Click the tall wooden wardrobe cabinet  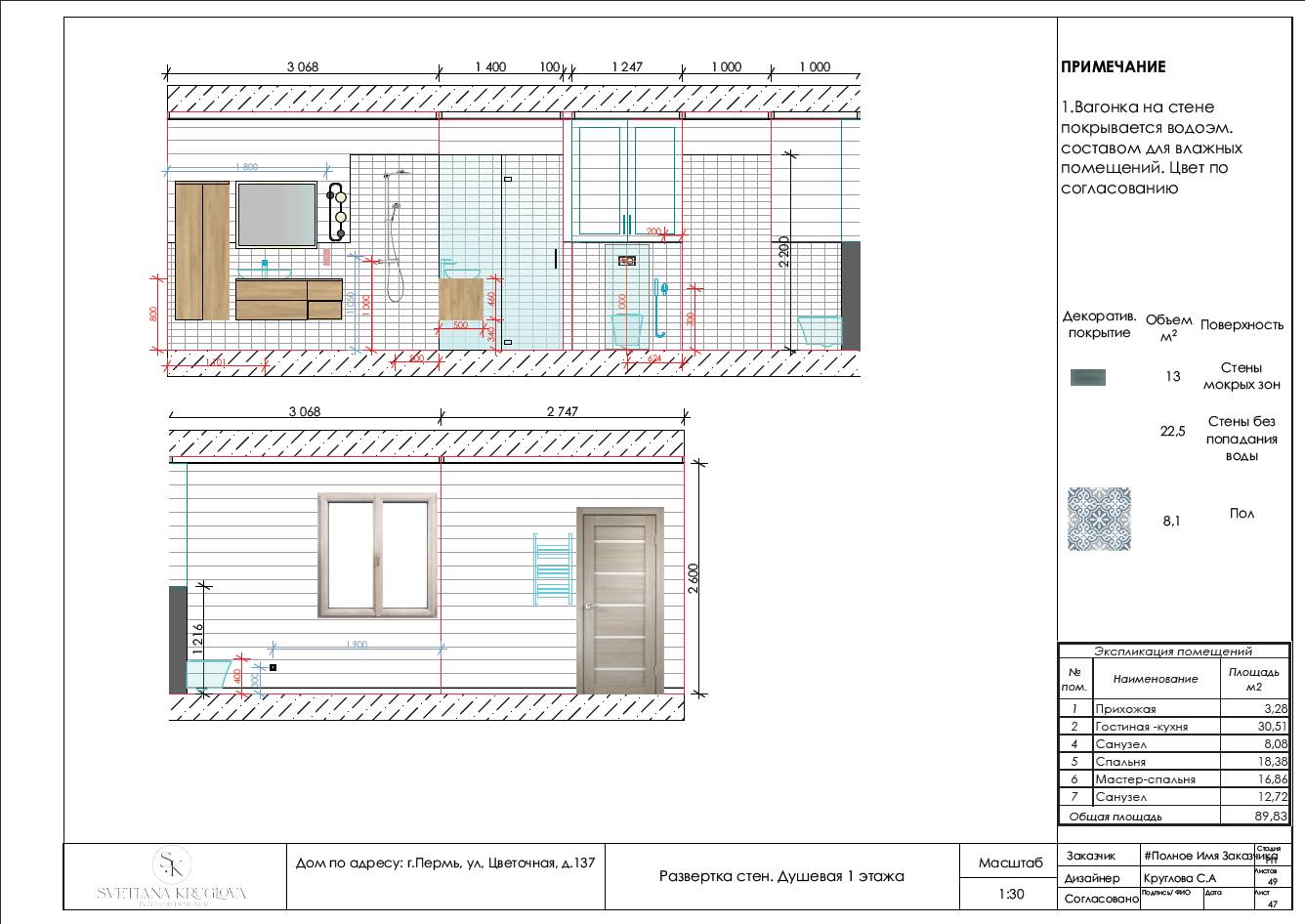pyautogui.click(x=202, y=251)
